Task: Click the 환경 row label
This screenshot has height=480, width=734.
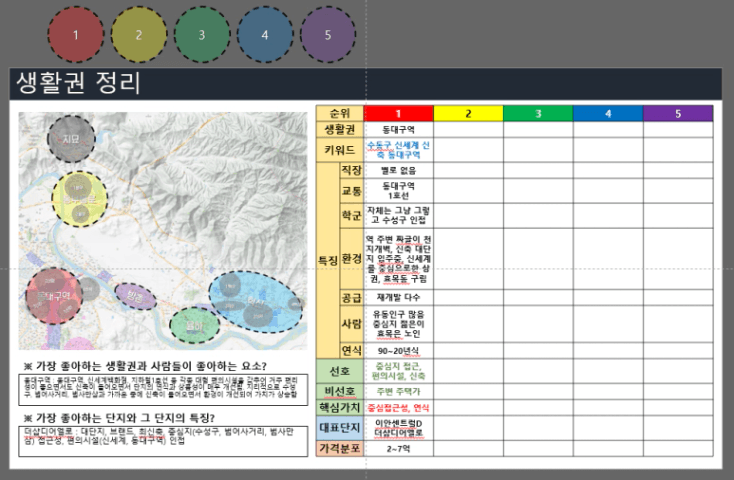Action: [352, 259]
